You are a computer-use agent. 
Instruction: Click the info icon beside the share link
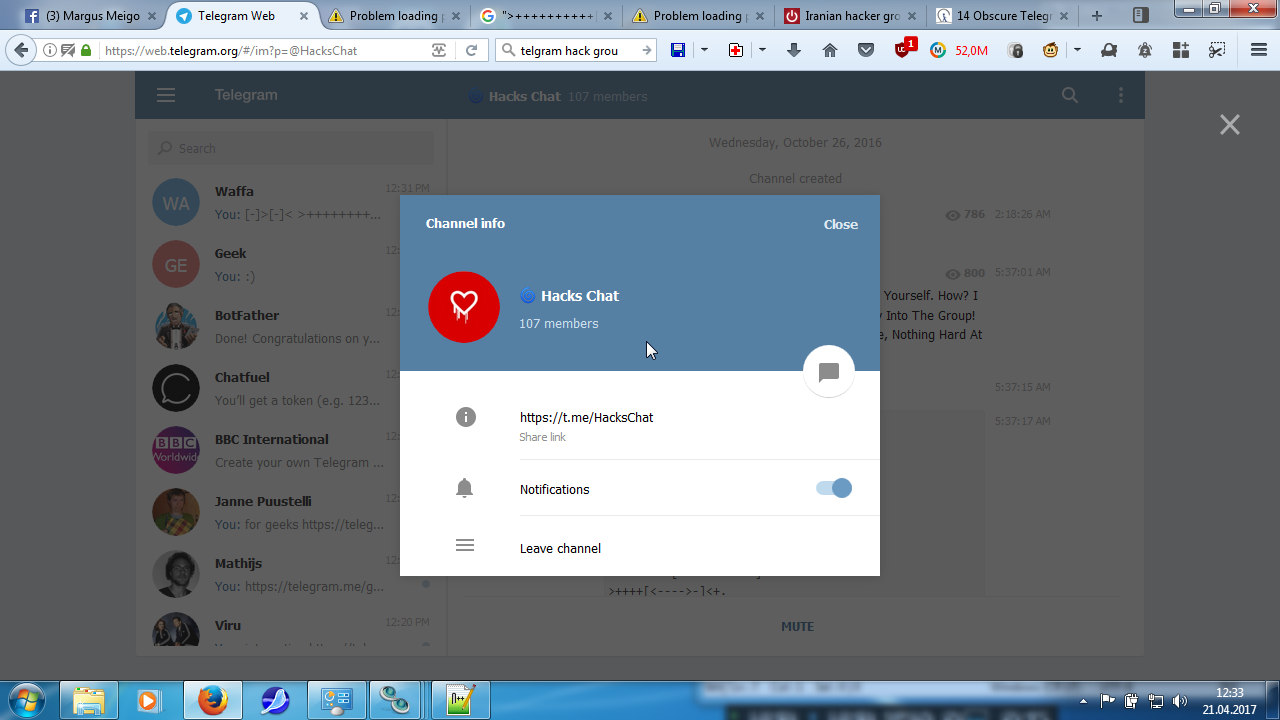(466, 417)
